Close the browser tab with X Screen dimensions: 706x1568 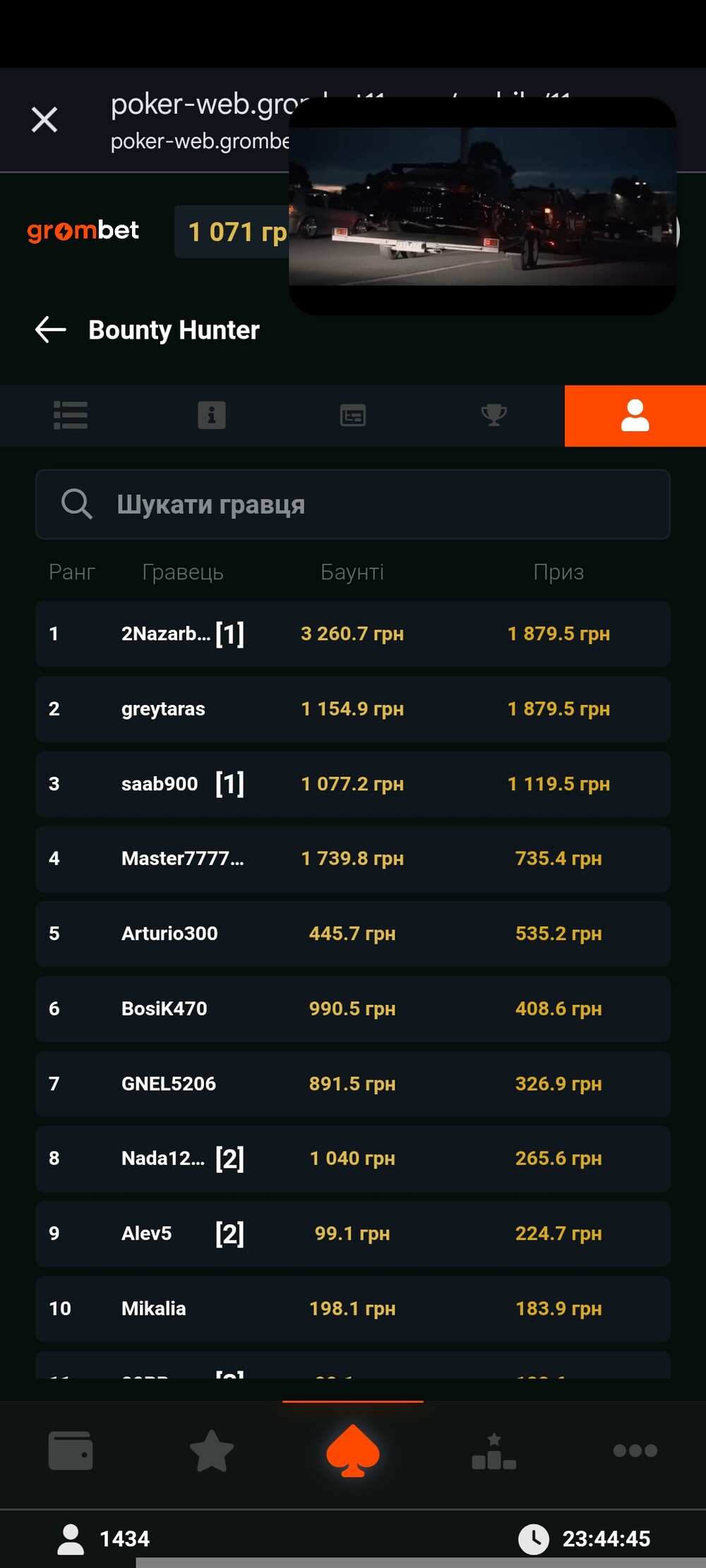click(x=44, y=119)
